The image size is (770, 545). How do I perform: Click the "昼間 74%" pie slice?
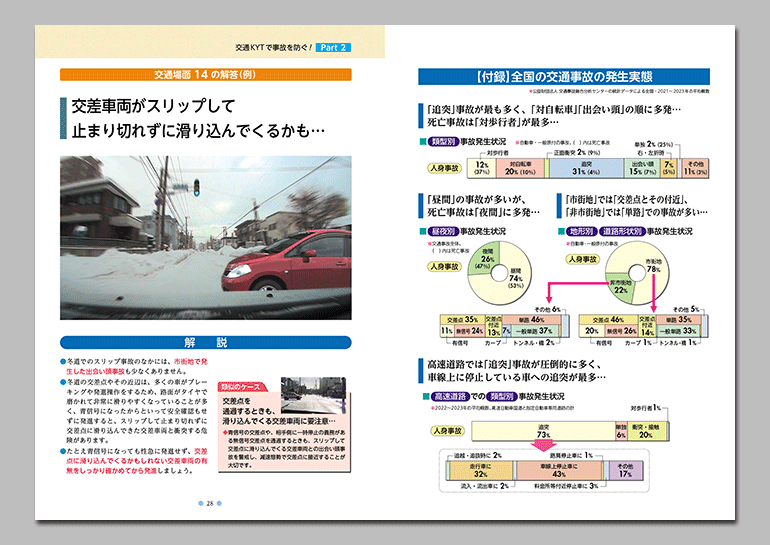point(516,278)
